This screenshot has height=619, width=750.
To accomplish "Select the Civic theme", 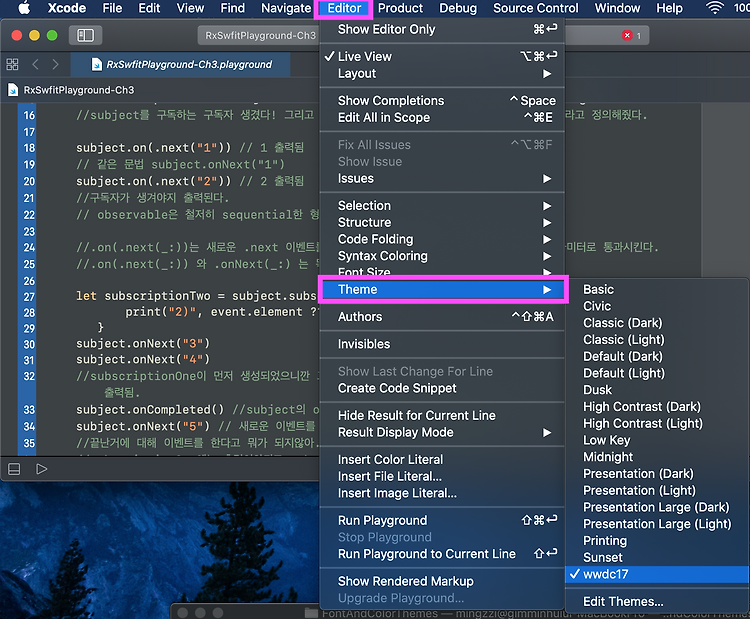I will [x=657, y=306].
